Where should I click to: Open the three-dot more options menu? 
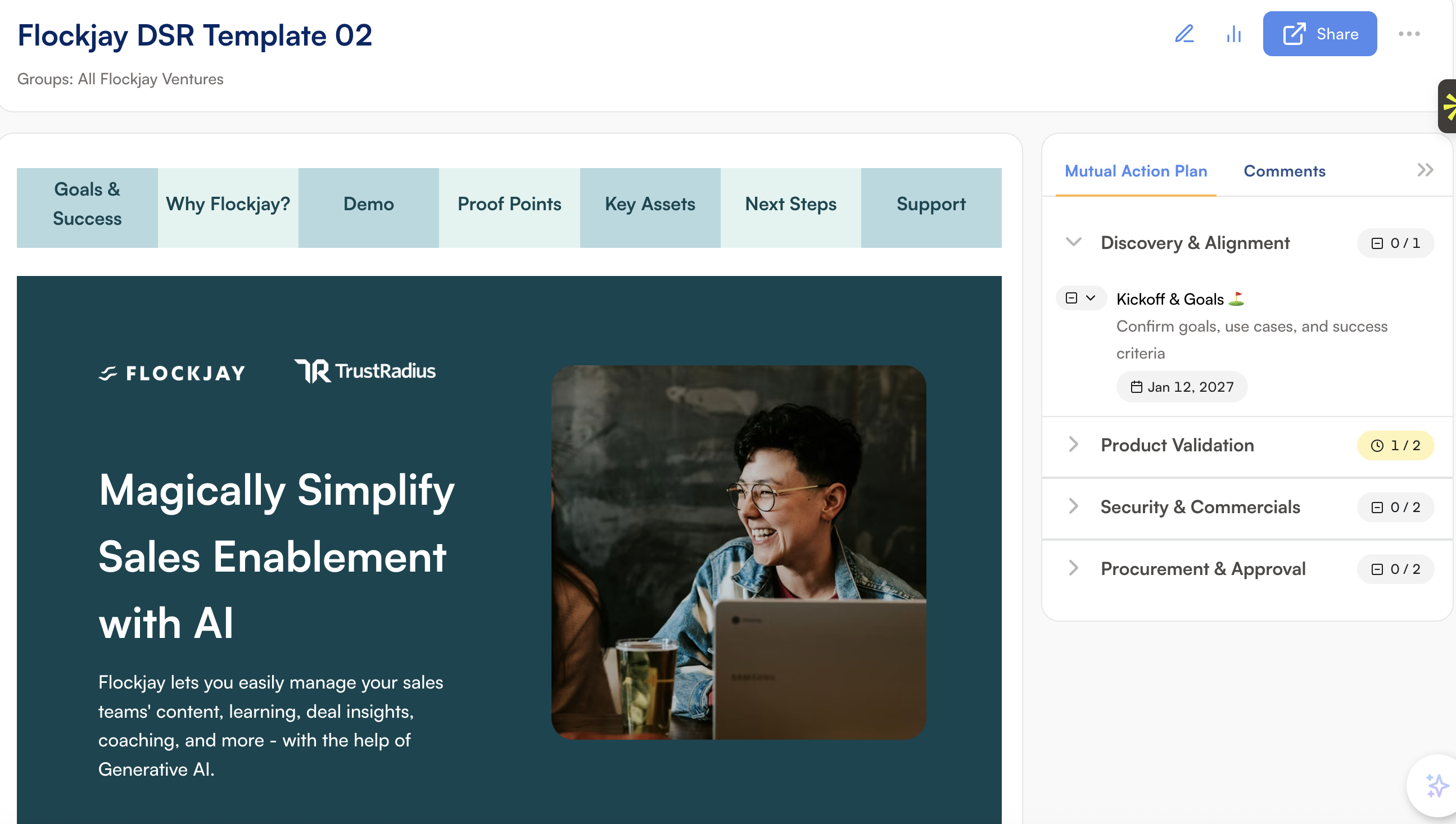1408,34
